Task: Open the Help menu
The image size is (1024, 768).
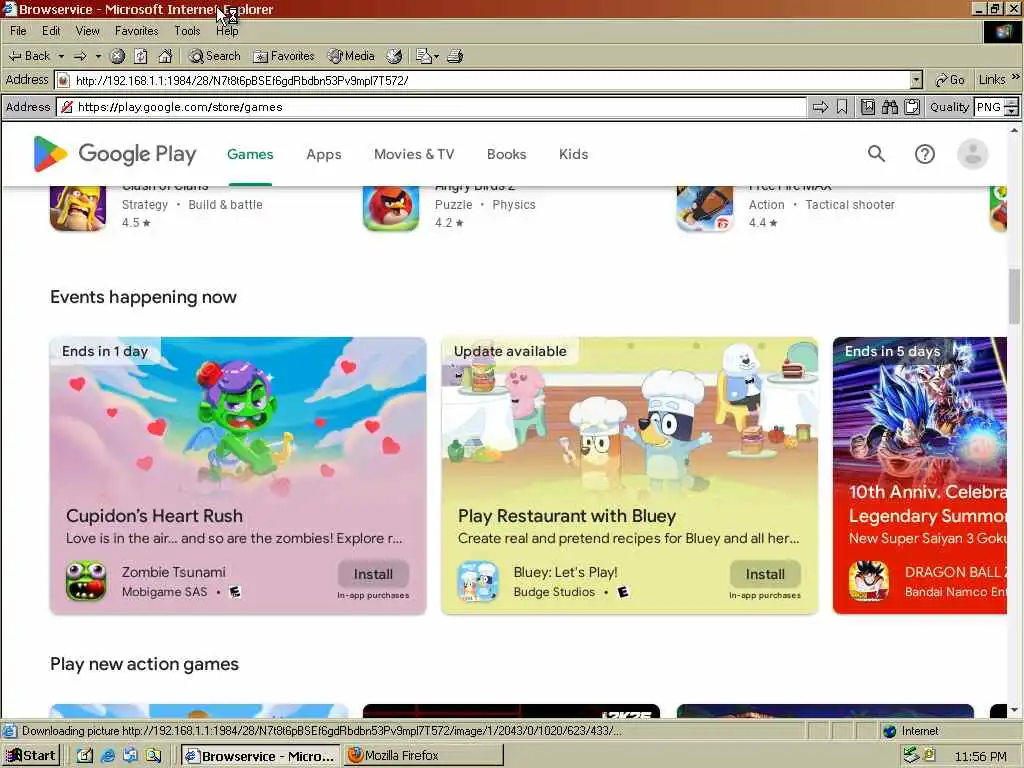Action: pos(227,31)
